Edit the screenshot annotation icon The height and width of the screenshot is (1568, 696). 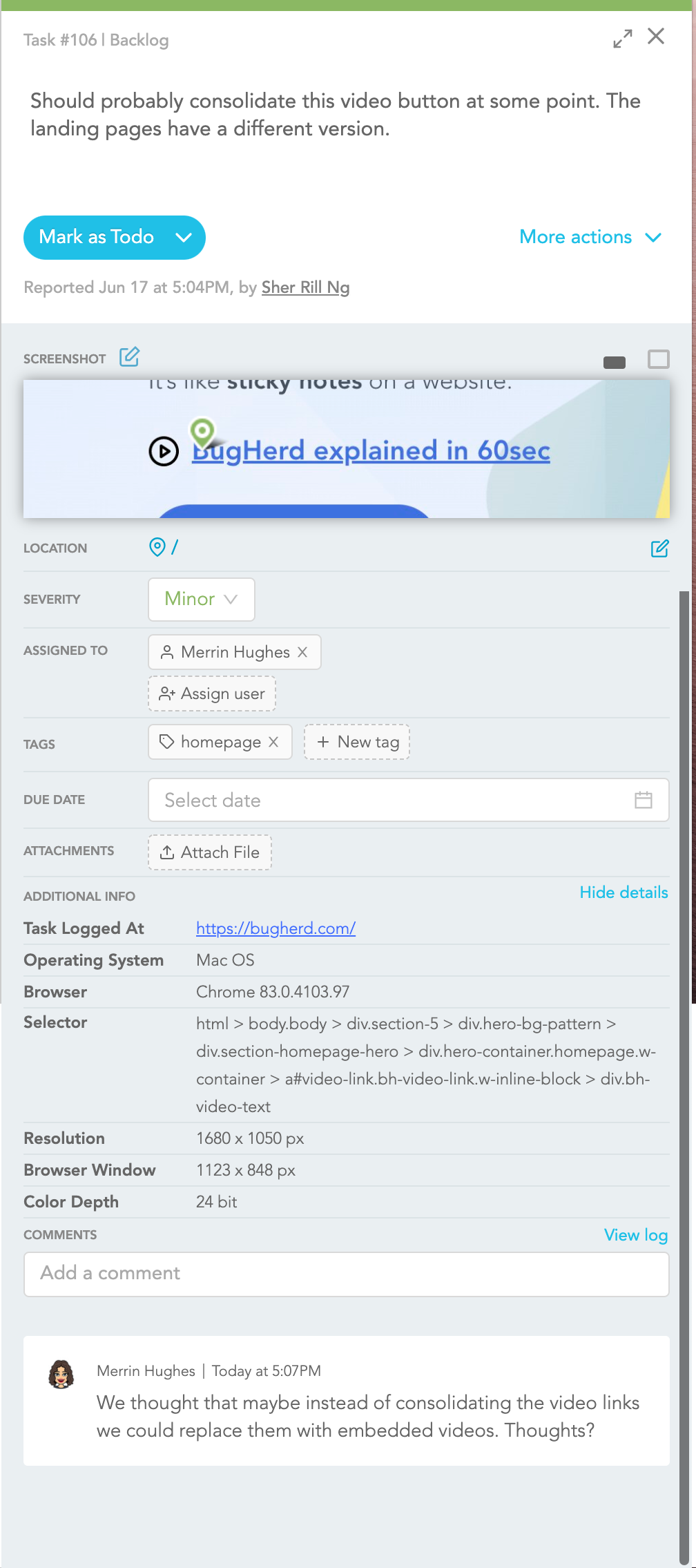(130, 357)
